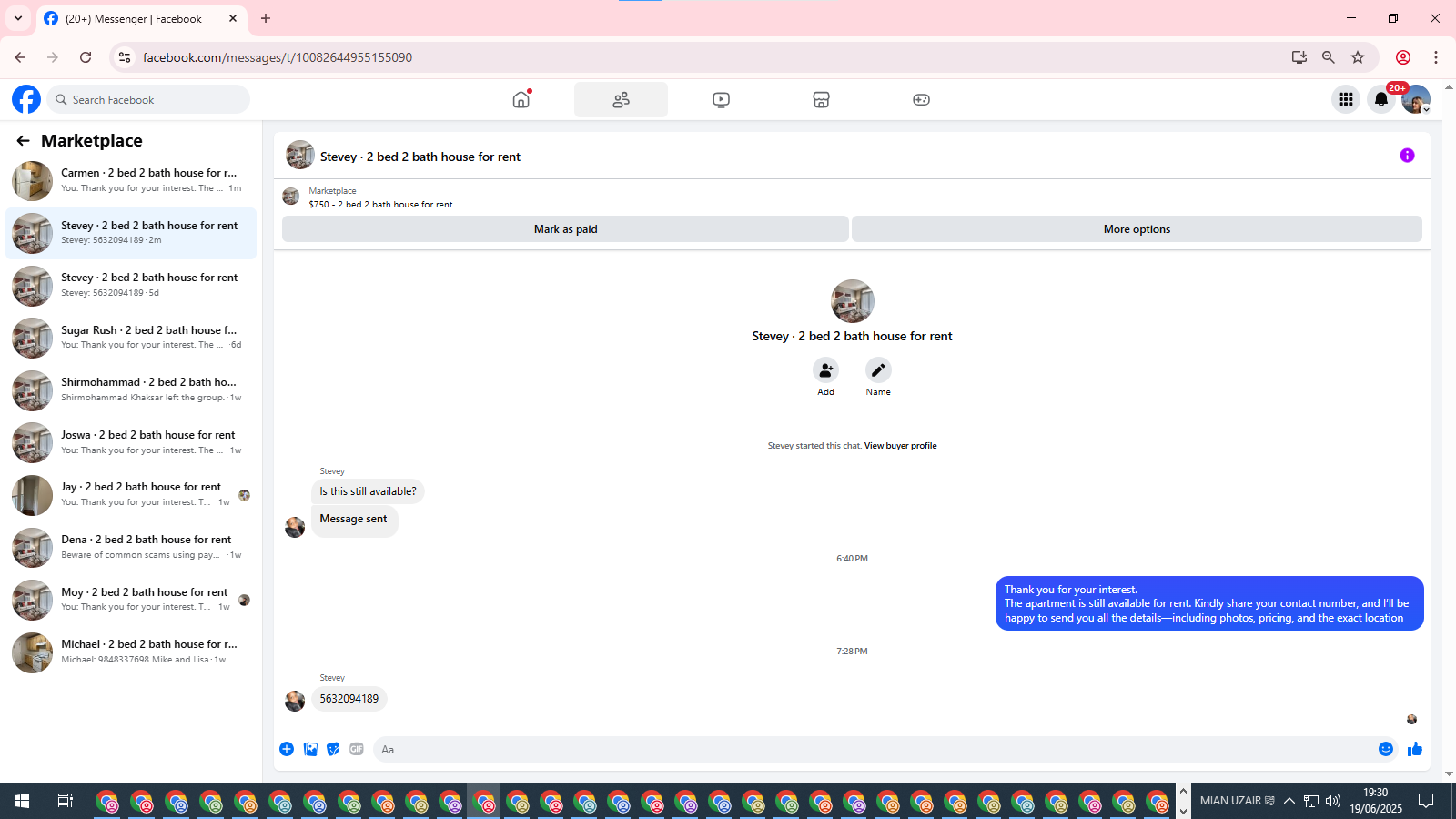
Task: Open the Windows Start menu
Action: pyautogui.click(x=22, y=801)
